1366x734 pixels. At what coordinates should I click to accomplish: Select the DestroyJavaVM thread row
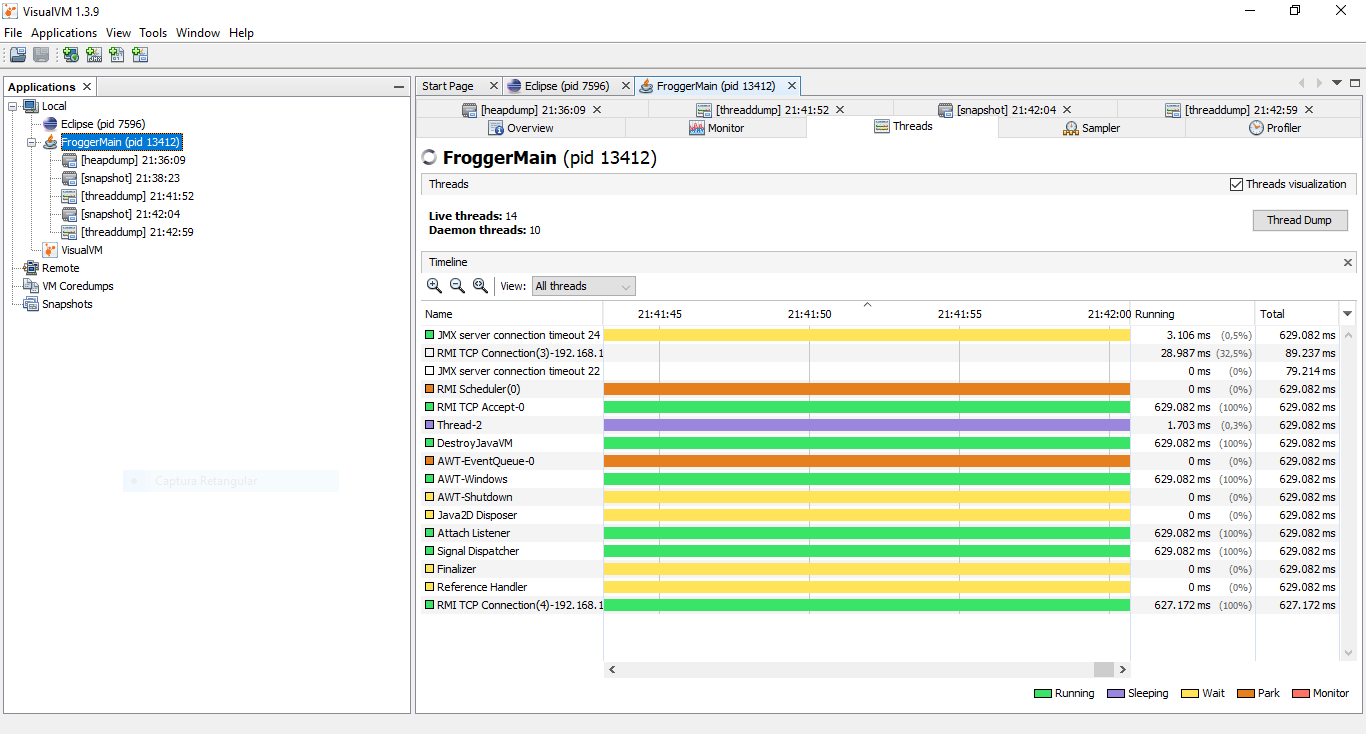[x=880, y=443]
